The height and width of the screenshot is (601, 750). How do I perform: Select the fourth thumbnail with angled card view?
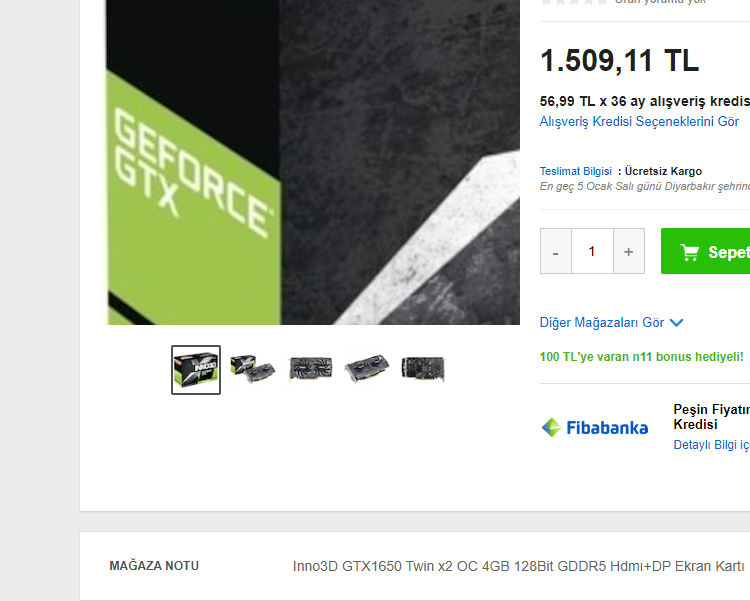(x=367, y=369)
